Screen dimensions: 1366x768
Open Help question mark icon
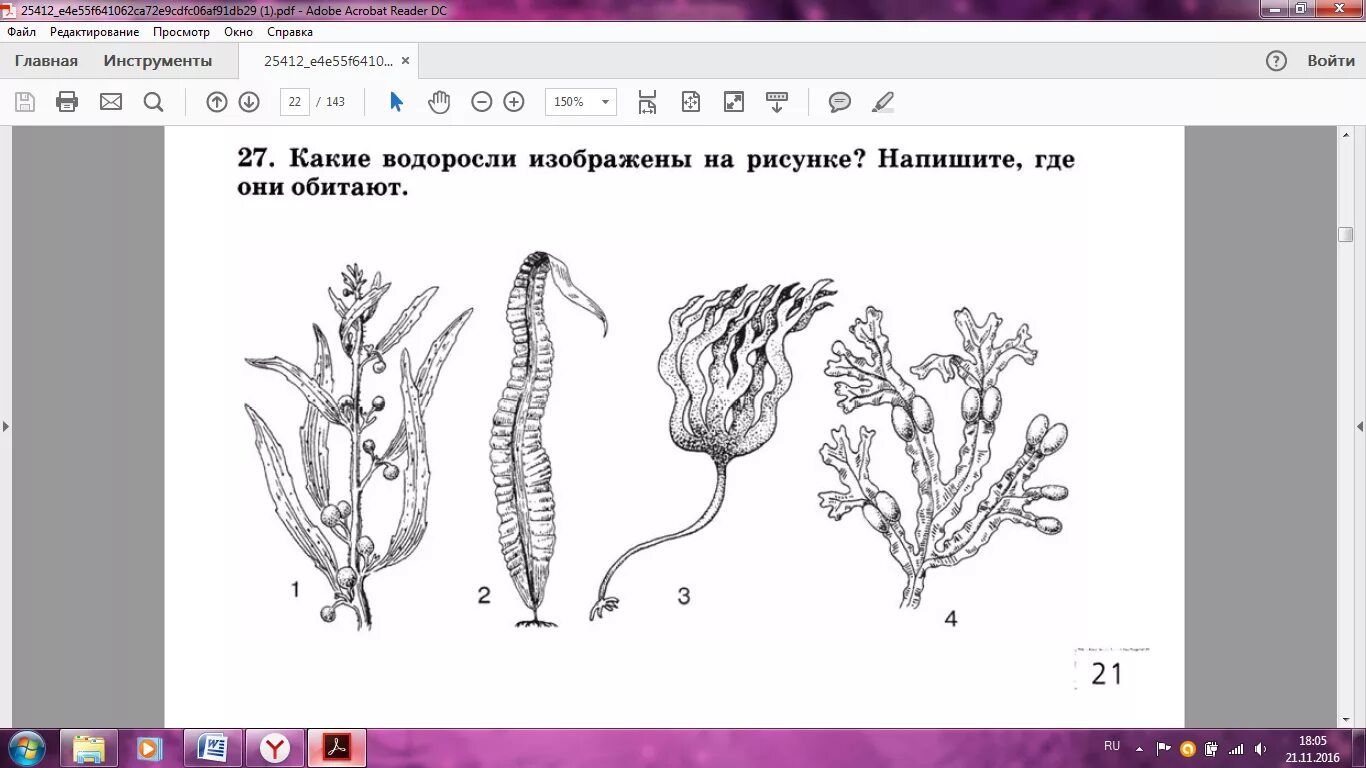coord(1276,61)
